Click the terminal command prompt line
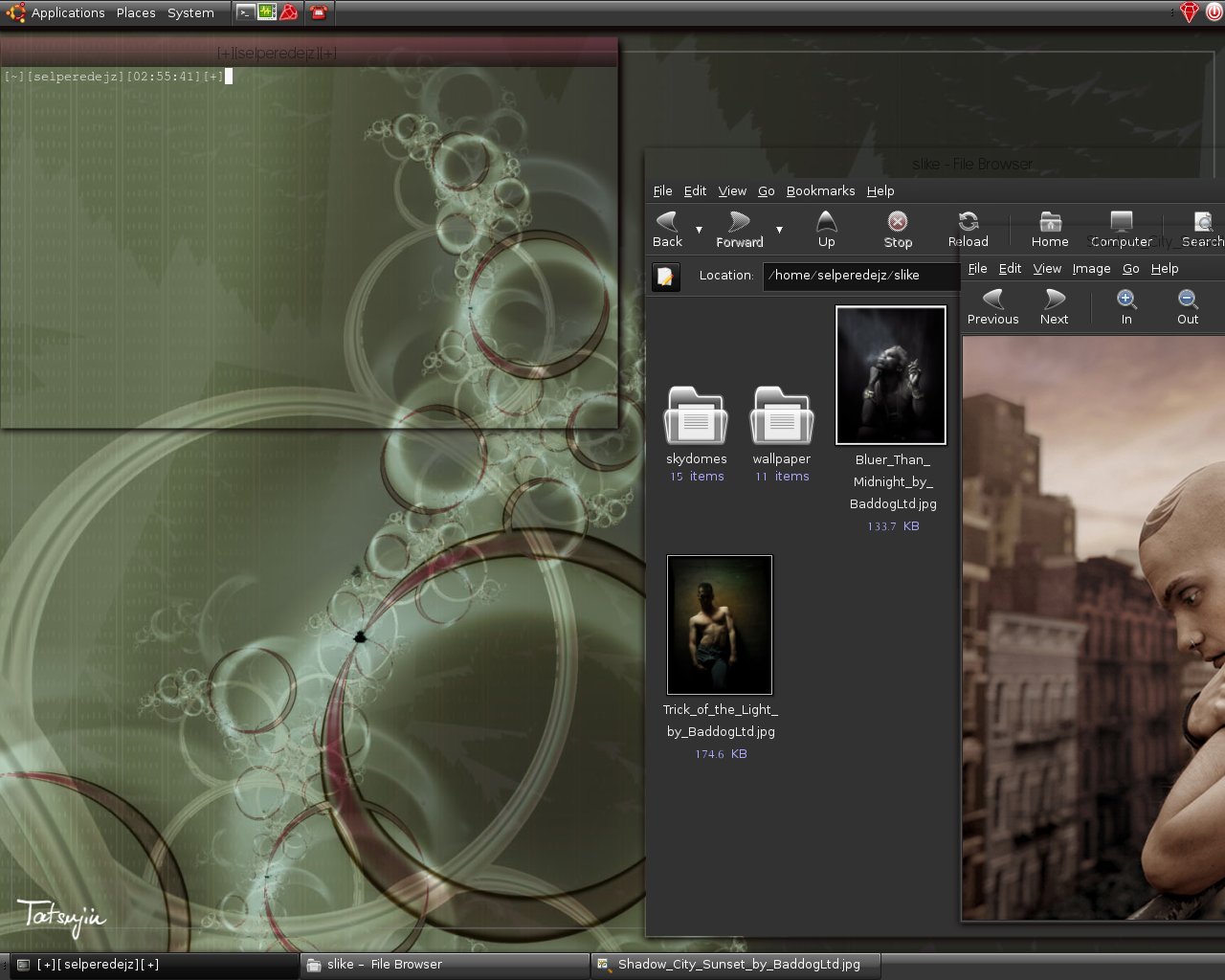Viewport: 1225px width, 980px height. (119, 77)
